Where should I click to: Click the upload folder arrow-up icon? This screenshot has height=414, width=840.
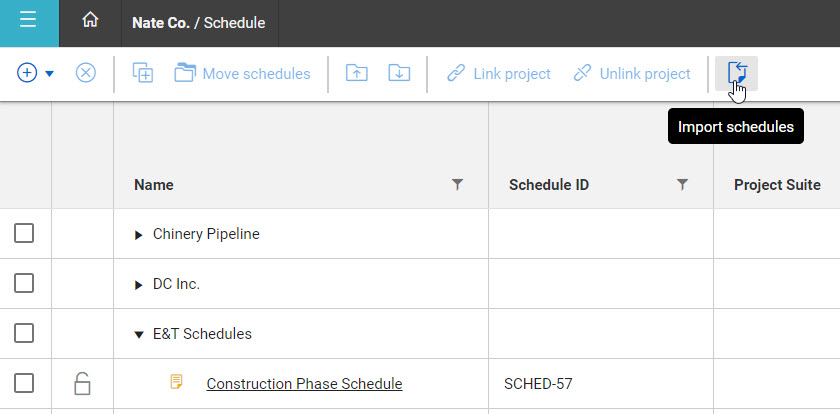coord(356,73)
